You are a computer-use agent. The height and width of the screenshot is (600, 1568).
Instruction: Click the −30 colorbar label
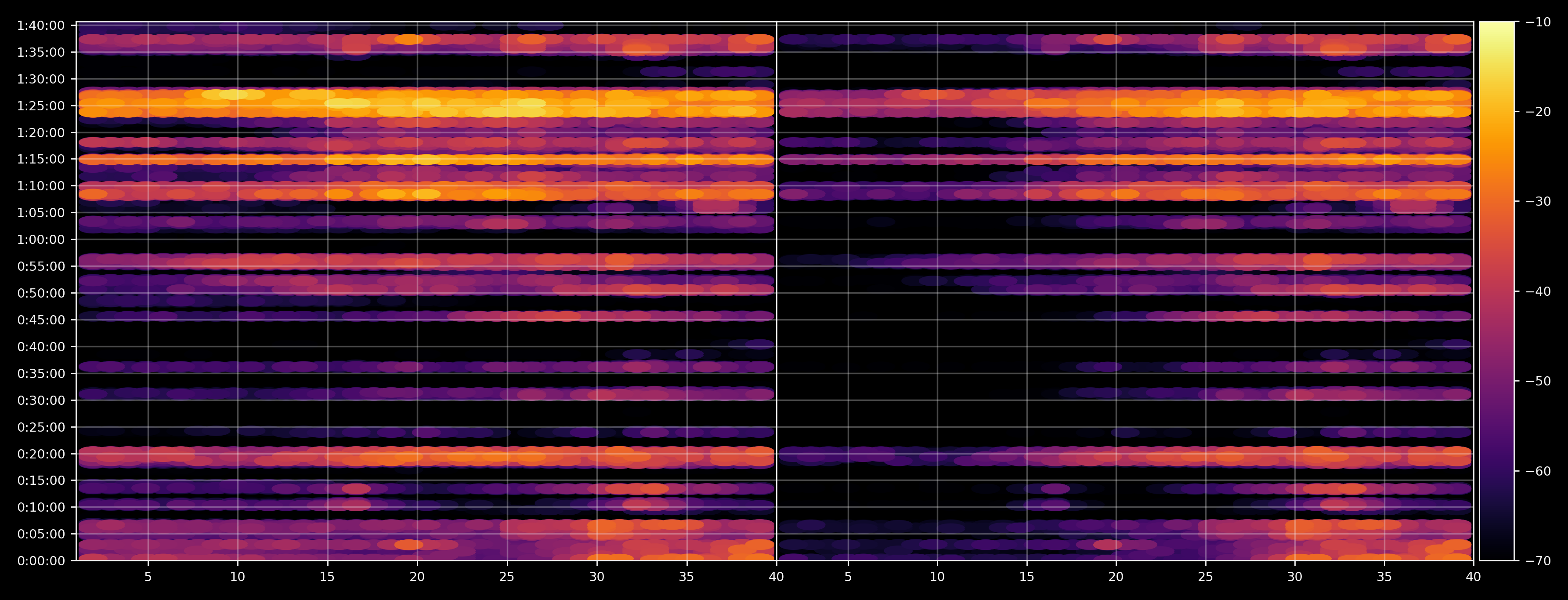[x=1538, y=202]
